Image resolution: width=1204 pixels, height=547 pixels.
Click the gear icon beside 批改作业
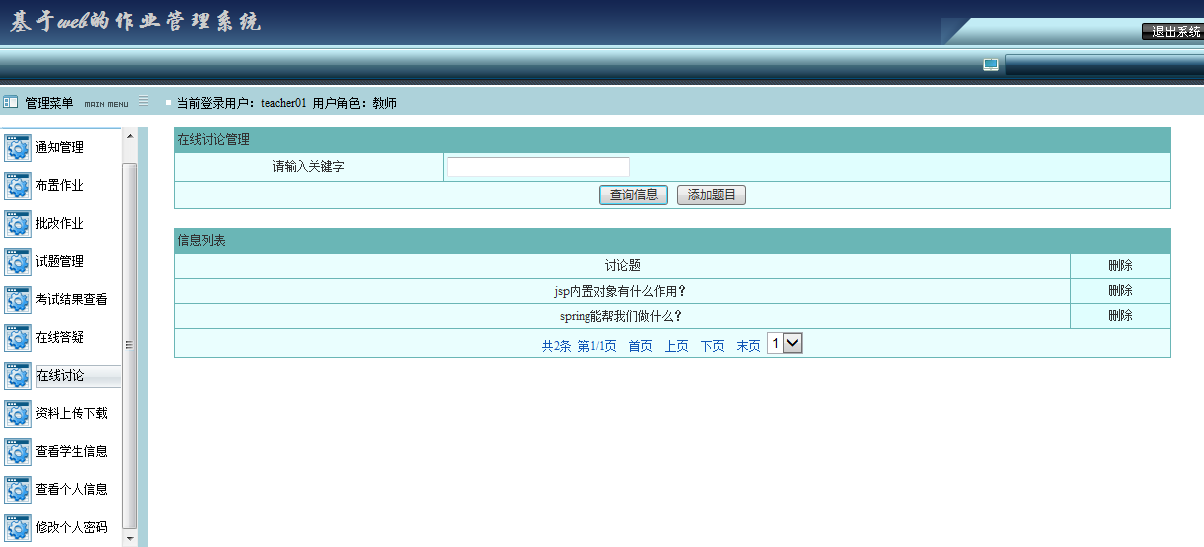tap(18, 224)
